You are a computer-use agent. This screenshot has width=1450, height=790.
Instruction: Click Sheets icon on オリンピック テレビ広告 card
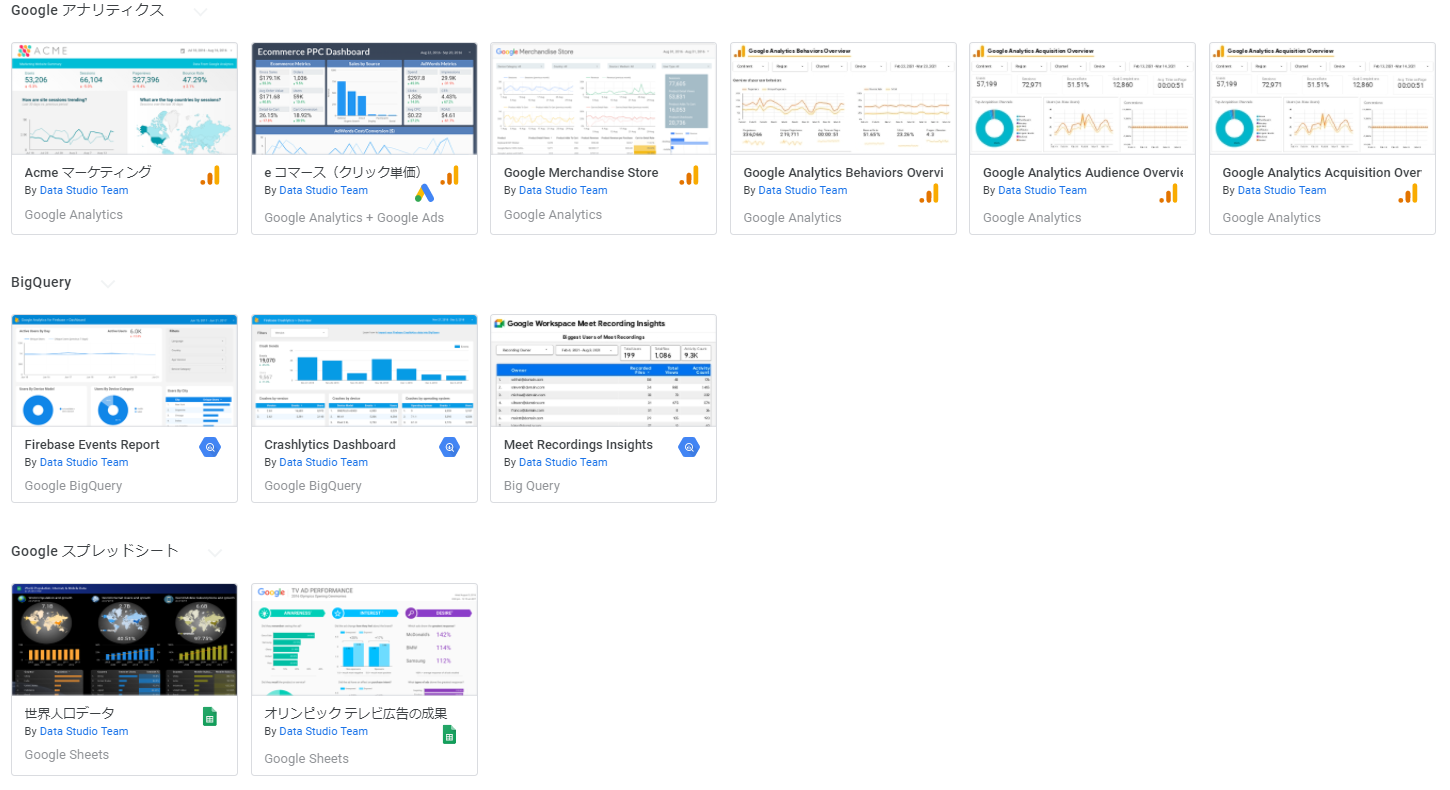[450, 735]
